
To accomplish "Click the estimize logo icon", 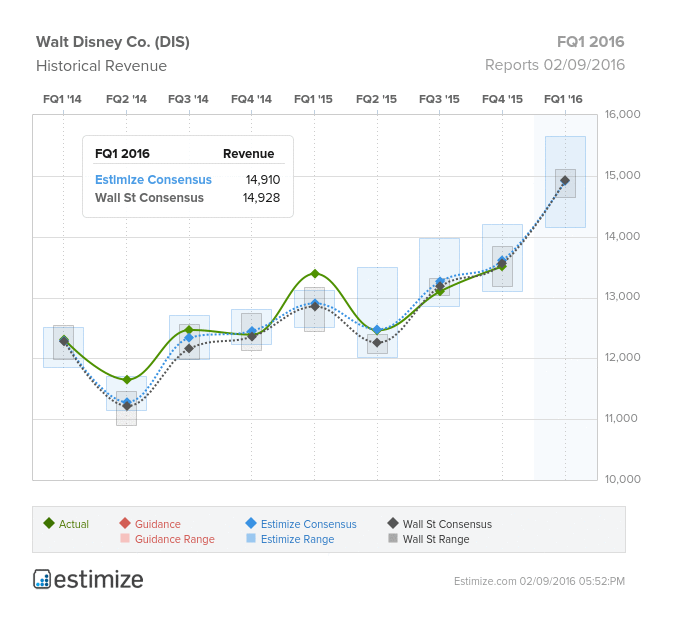I will coord(42,579).
